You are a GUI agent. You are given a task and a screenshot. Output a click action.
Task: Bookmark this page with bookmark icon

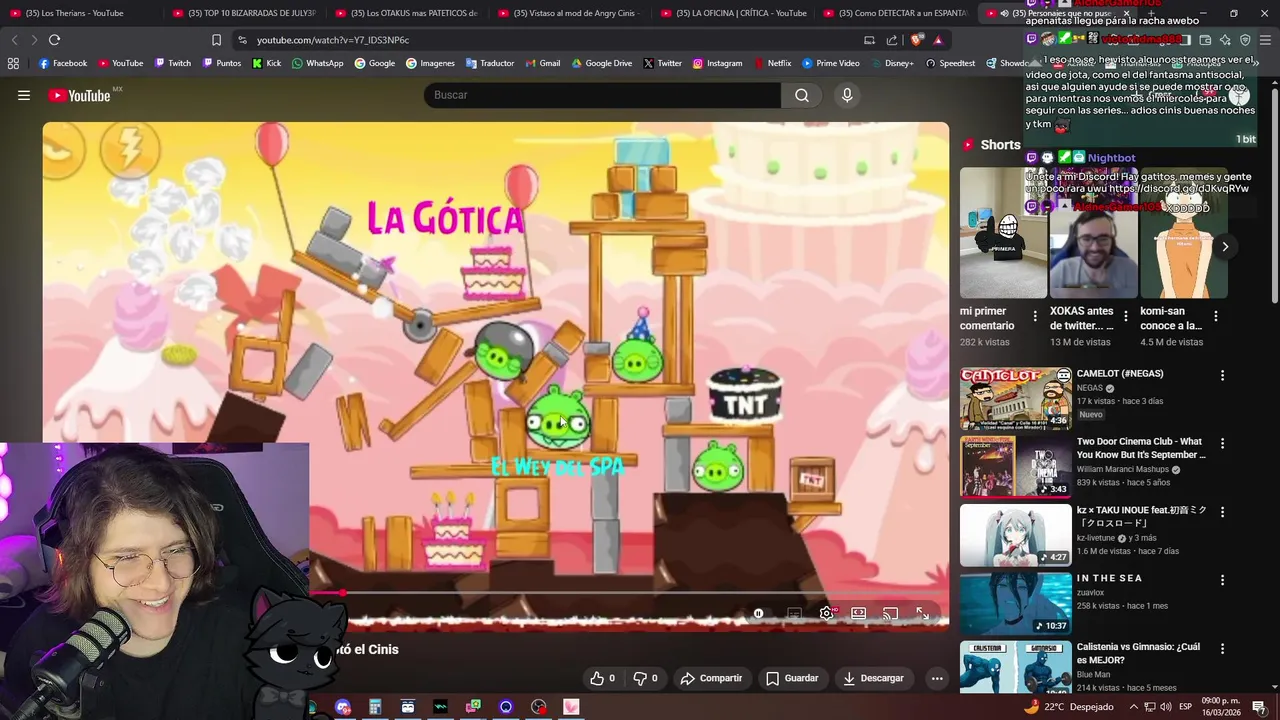[216, 40]
